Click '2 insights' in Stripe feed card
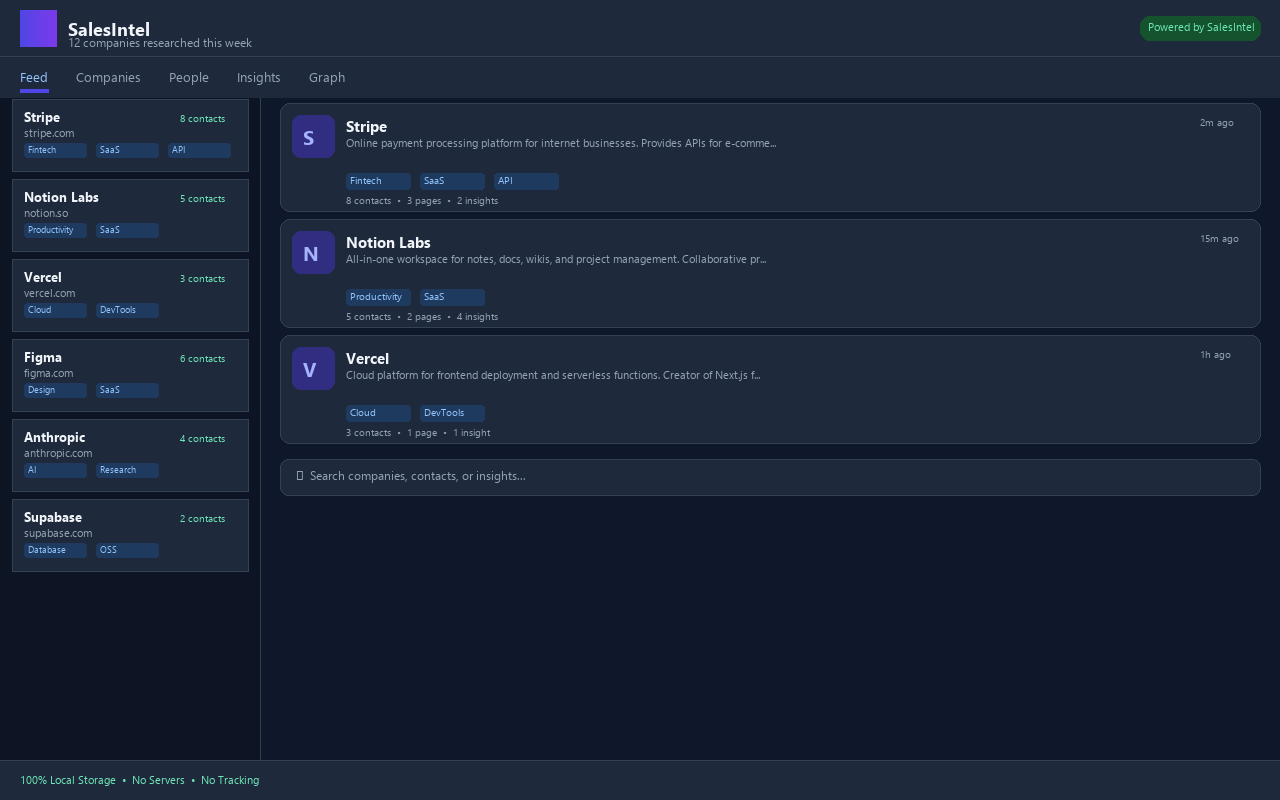This screenshot has height=800, width=1280. tap(477, 201)
